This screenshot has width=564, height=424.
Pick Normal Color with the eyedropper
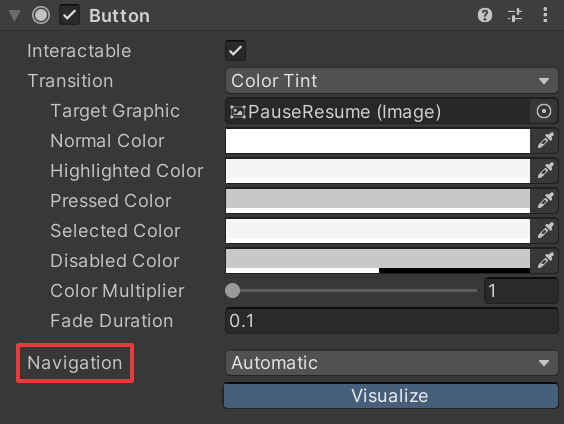coord(545,141)
